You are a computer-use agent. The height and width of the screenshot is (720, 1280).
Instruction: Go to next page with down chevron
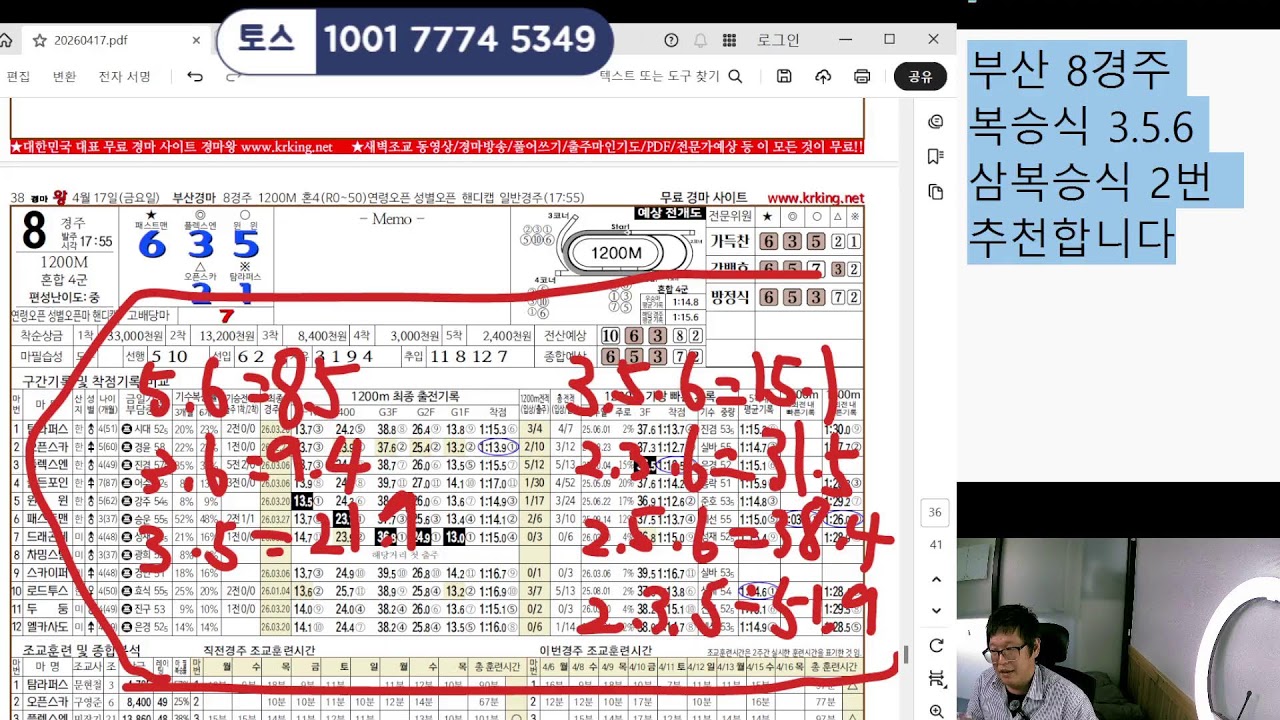pyautogui.click(x=936, y=610)
